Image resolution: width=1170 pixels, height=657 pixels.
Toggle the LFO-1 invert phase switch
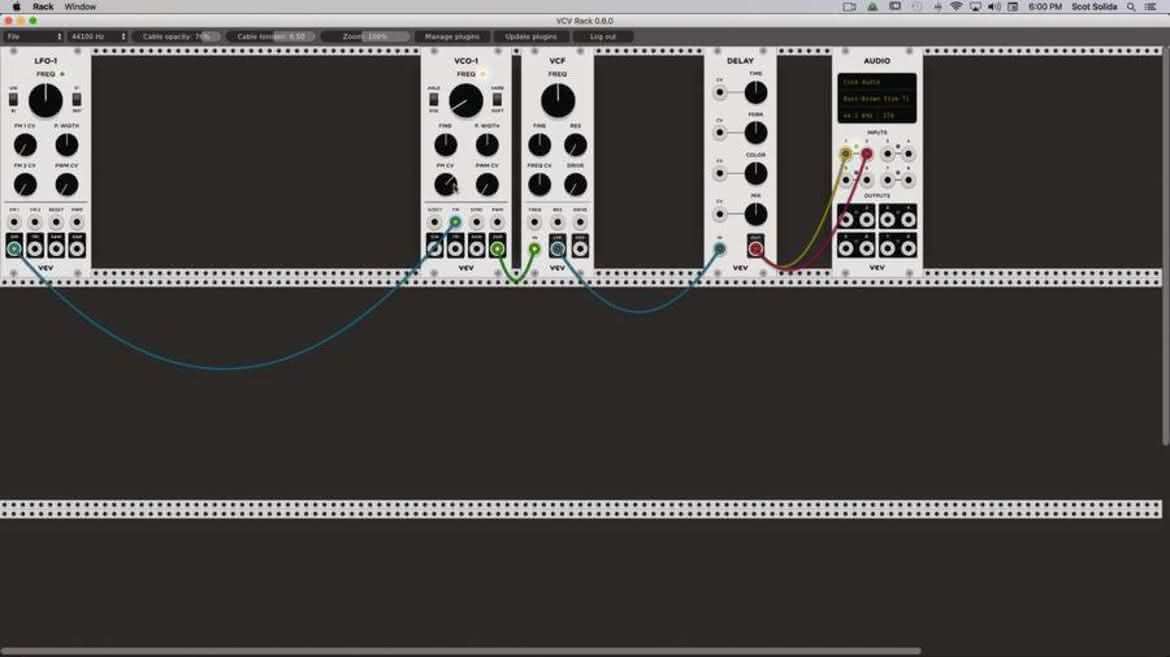[x=77, y=99]
